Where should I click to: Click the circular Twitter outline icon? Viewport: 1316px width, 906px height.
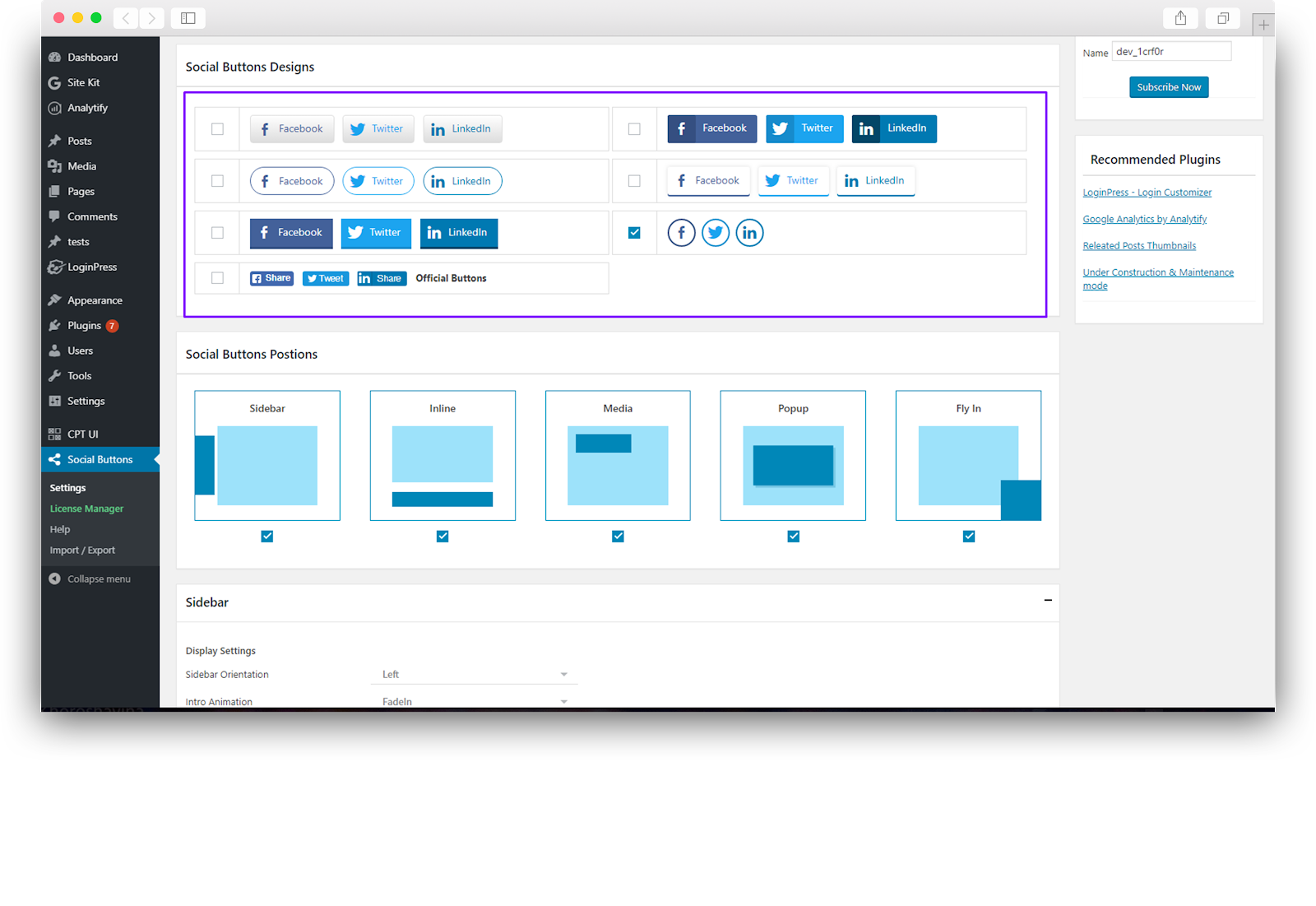[716, 233]
